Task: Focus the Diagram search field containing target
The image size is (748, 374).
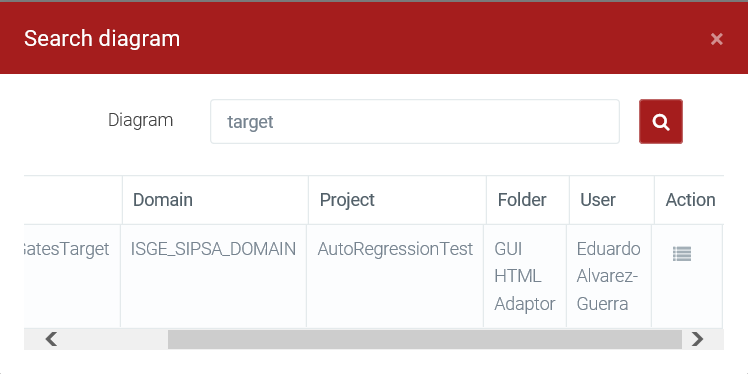Action: point(415,122)
